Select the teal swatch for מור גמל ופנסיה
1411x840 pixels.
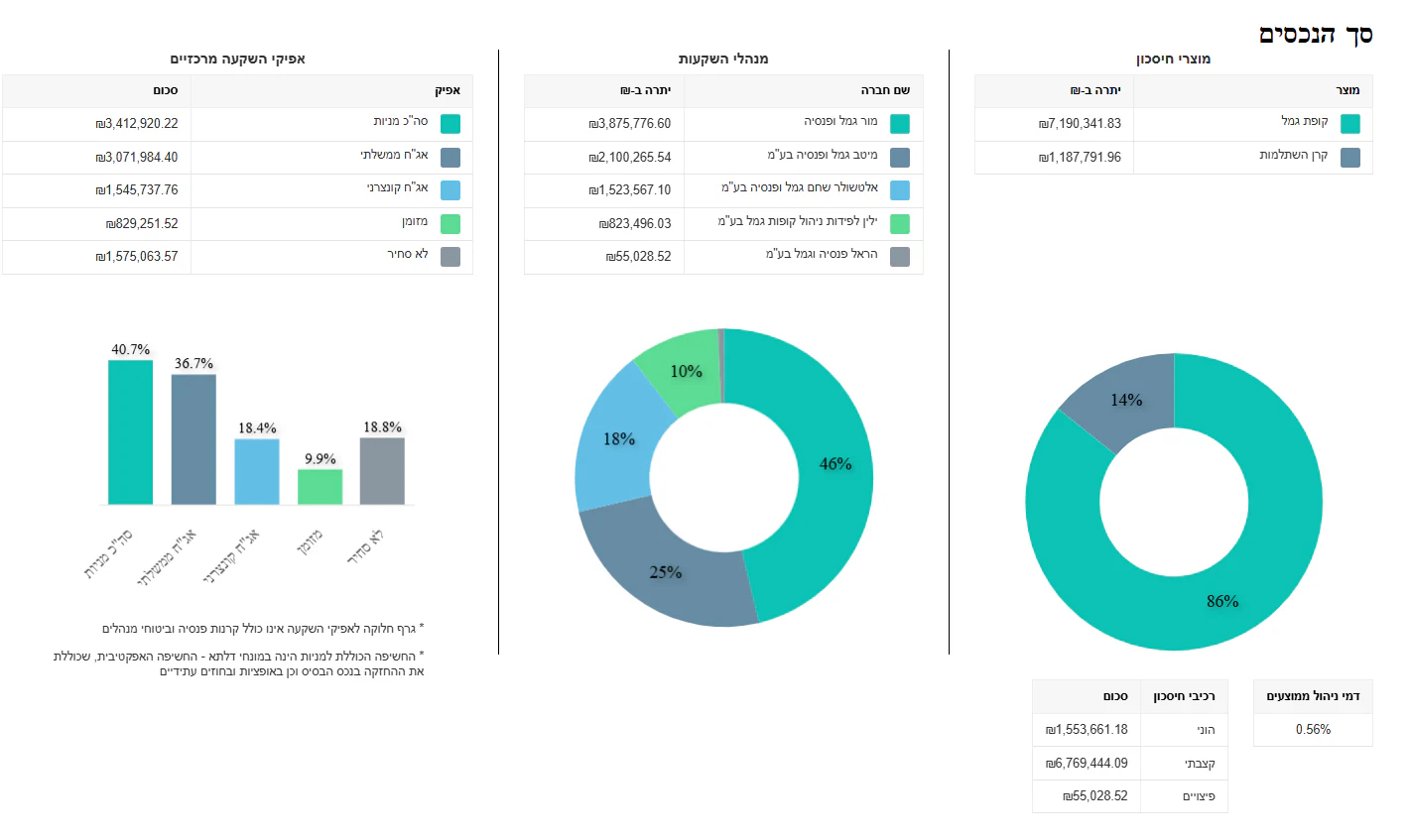[900, 124]
